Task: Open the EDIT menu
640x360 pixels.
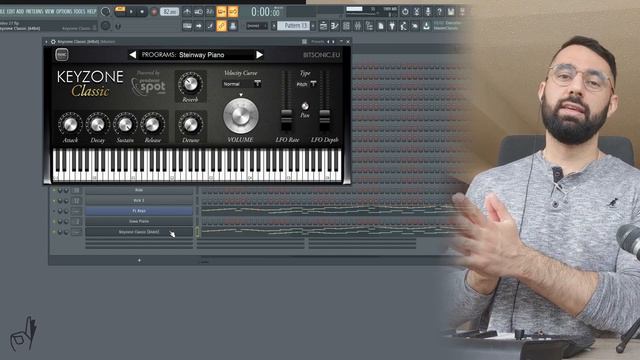Action: pyautogui.click(x=11, y=11)
